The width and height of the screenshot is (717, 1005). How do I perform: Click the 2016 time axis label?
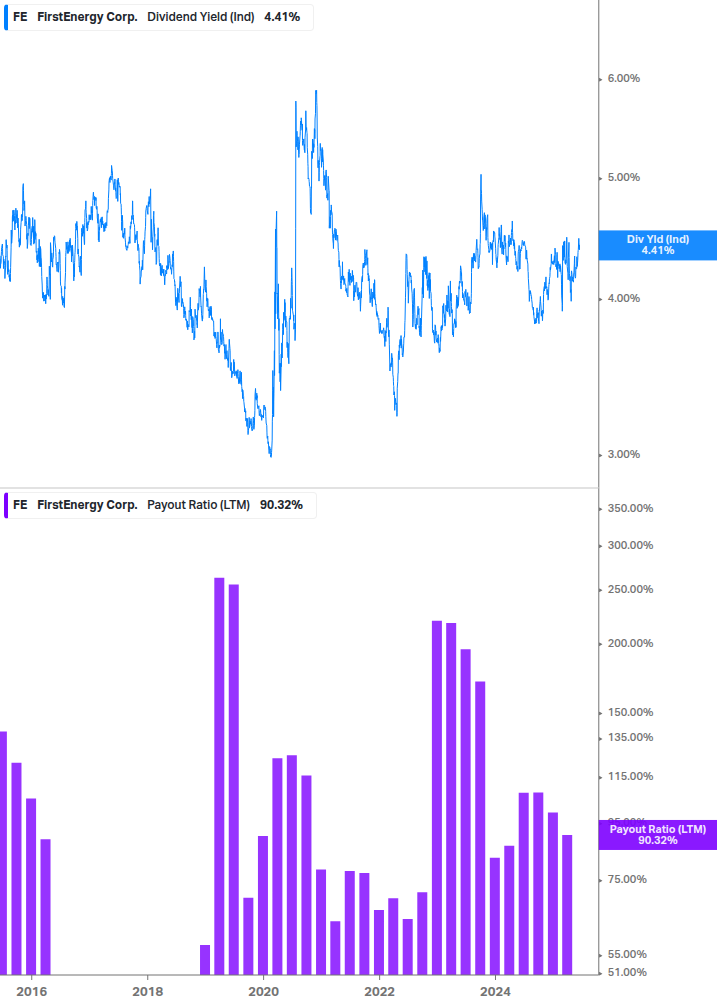pyautogui.click(x=31, y=992)
